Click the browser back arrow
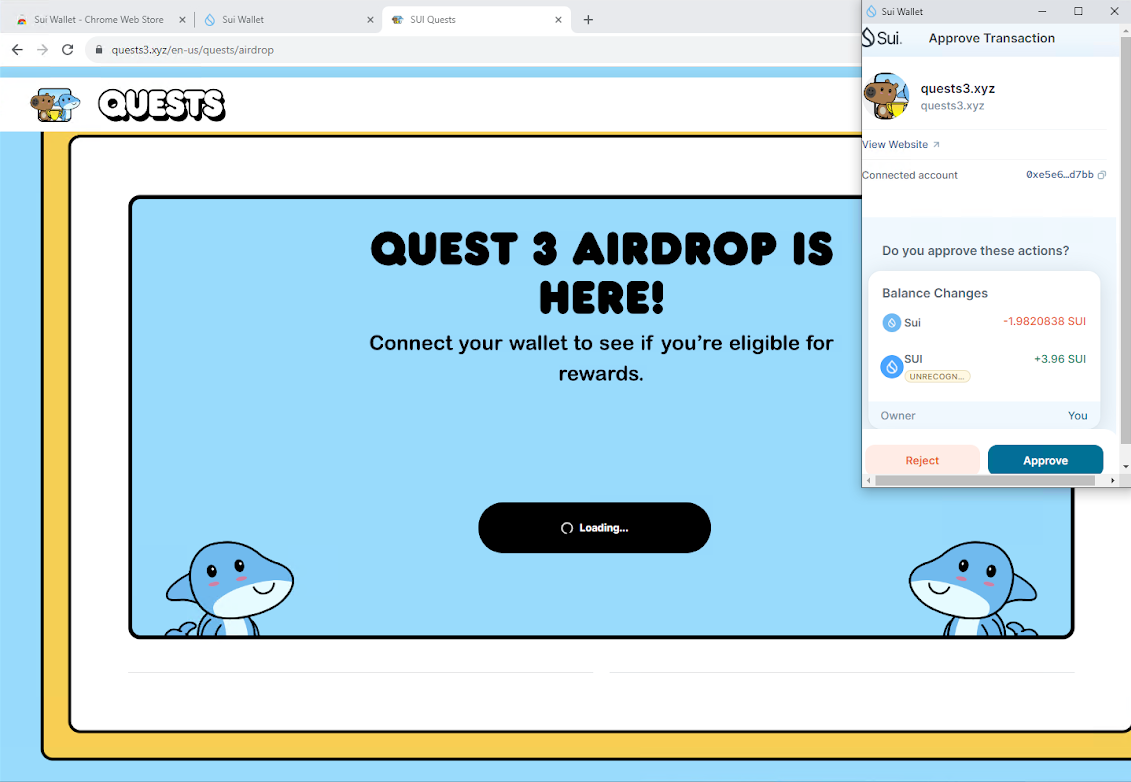Viewport: 1131px width, 782px height. click(16, 48)
